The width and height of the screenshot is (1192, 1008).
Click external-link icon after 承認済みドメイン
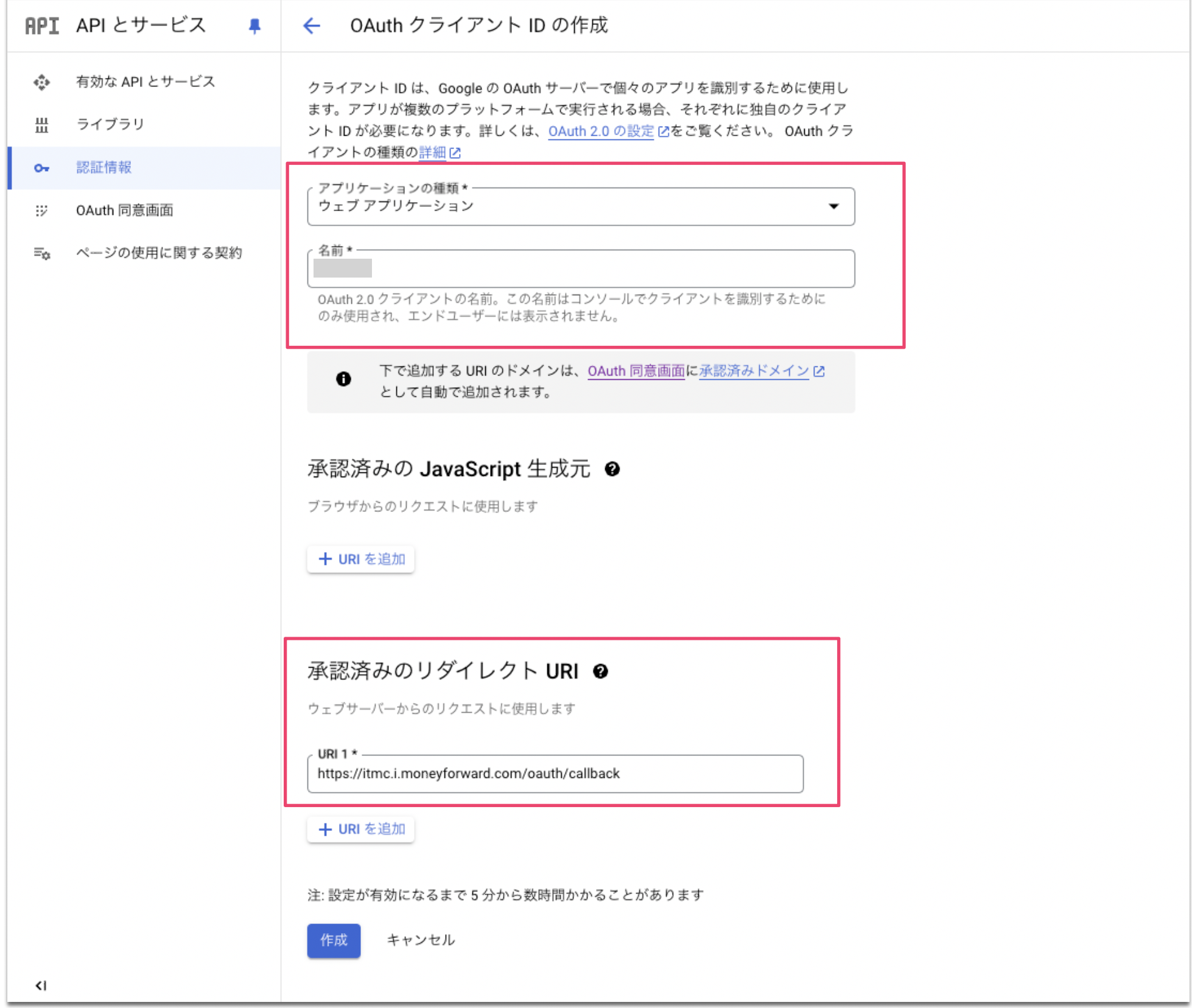pyautogui.click(x=819, y=371)
